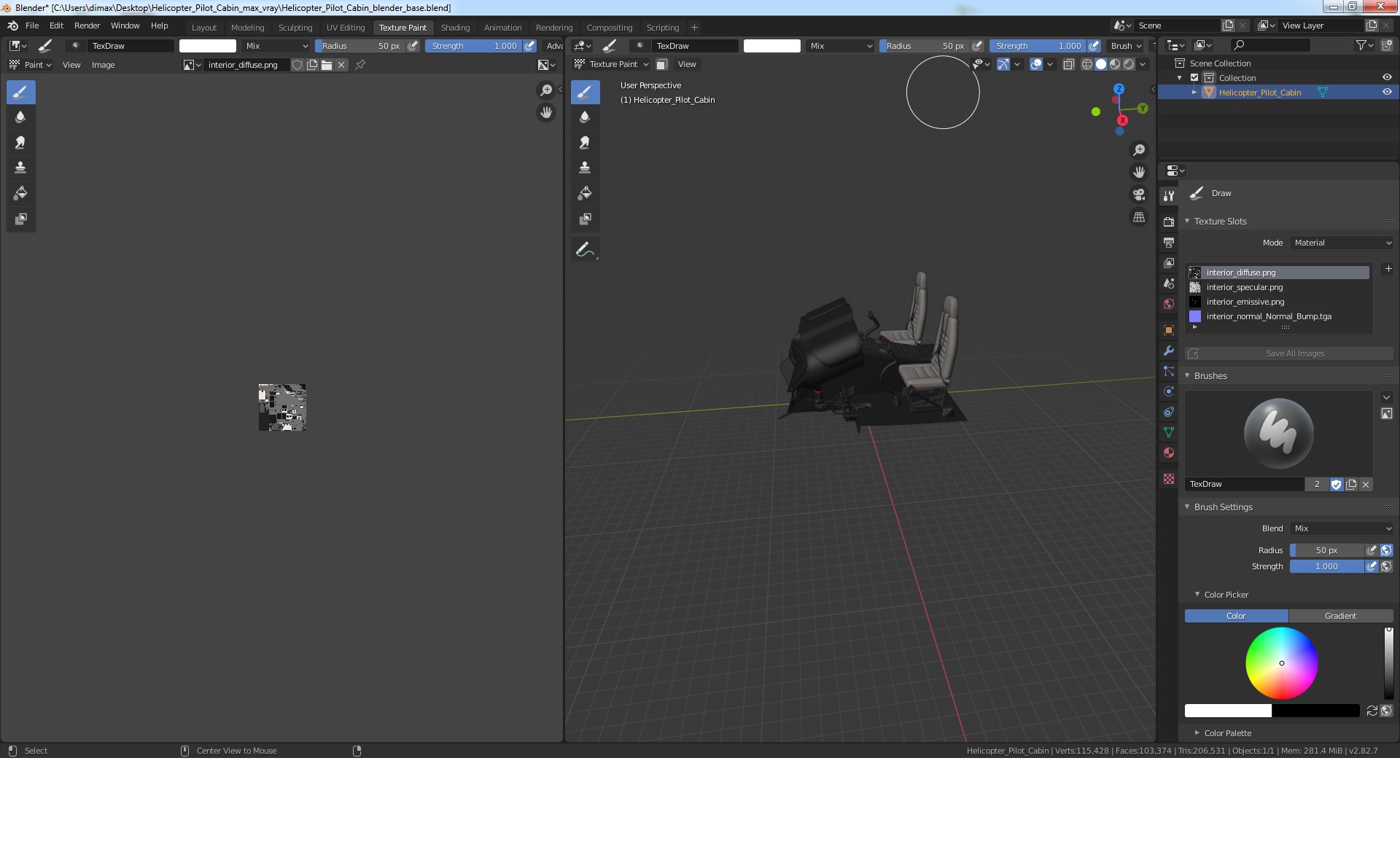Open the Texture Slots Mode Material dropdown
1400x844 pixels.
point(1342,243)
